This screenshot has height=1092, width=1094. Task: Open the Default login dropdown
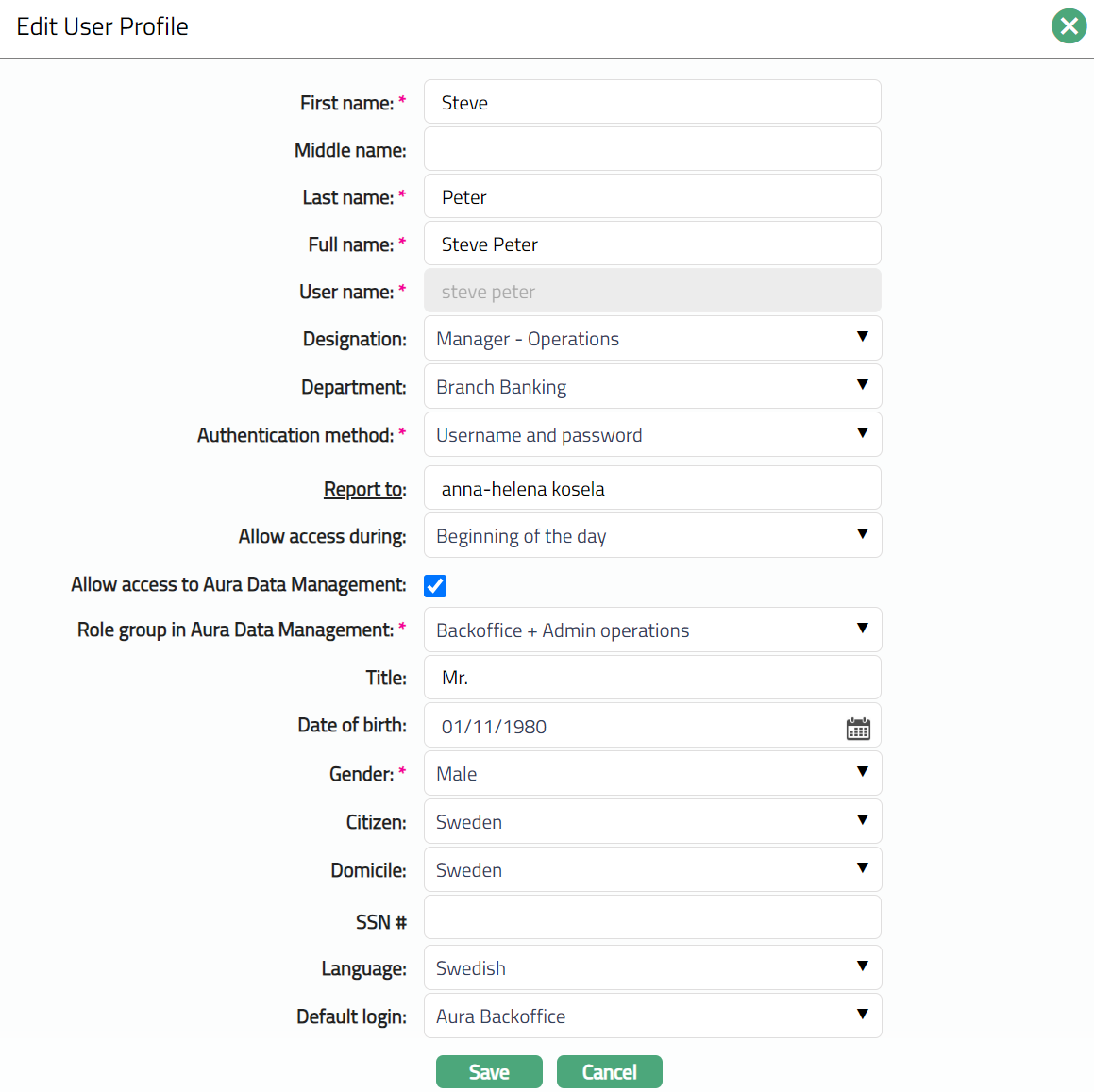pos(652,1016)
